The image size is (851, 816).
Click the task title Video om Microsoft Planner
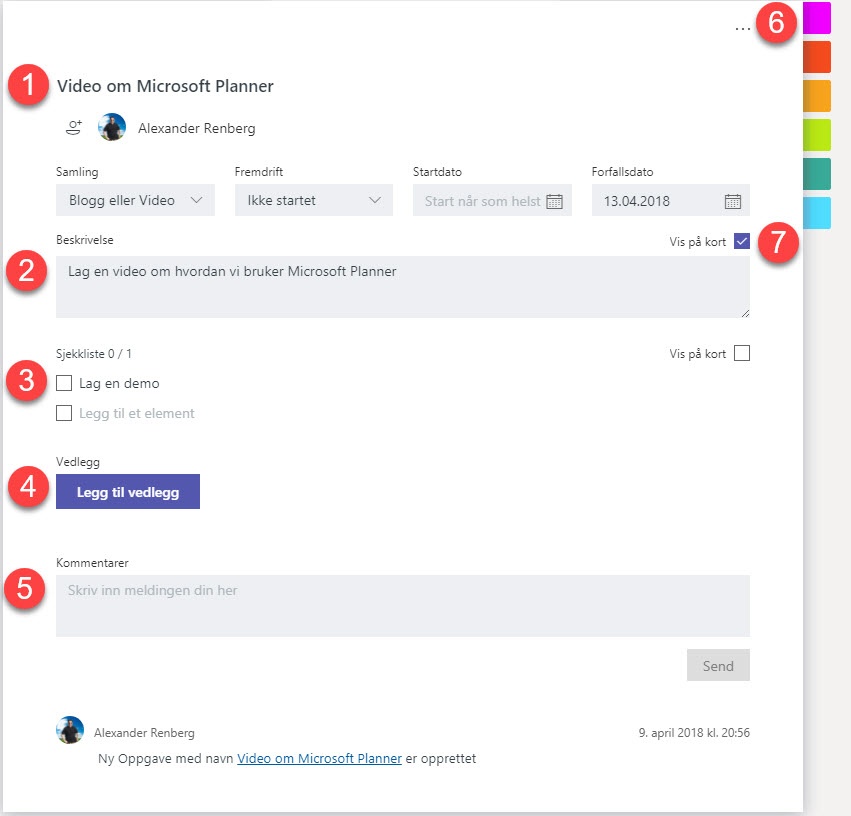(x=166, y=86)
